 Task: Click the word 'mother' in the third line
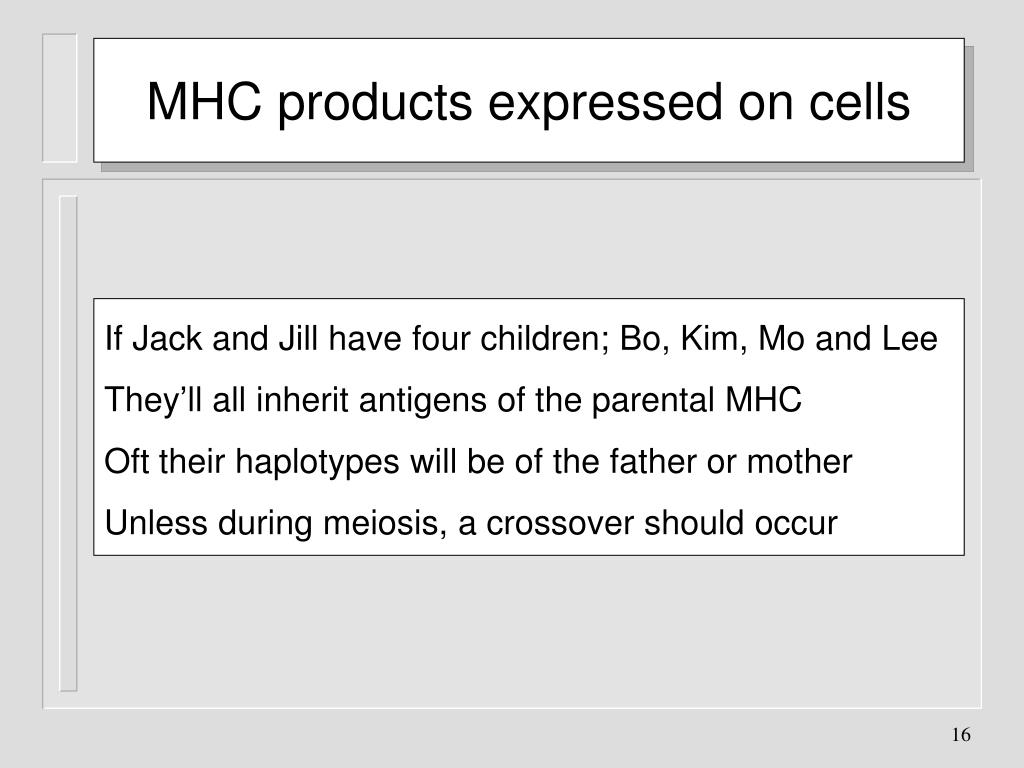[799, 462]
